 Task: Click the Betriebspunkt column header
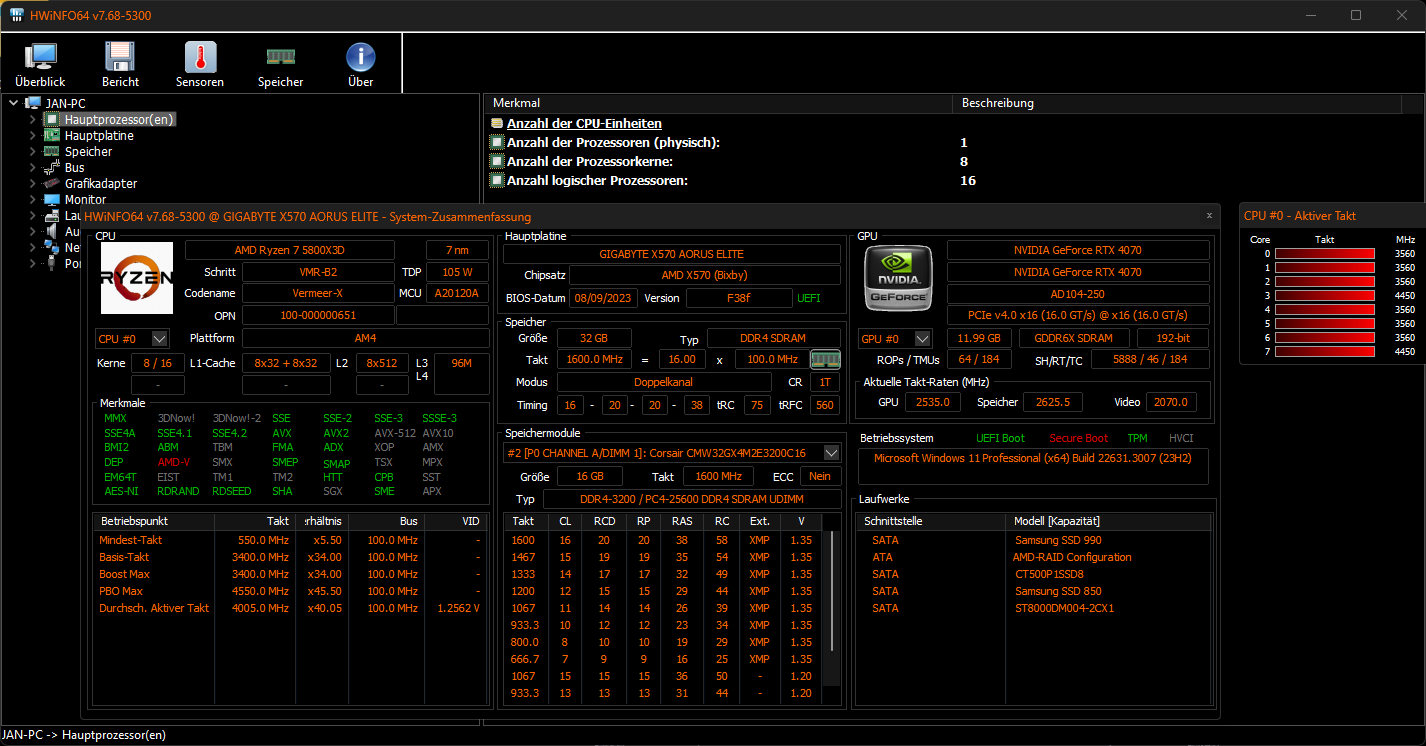(x=153, y=521)
